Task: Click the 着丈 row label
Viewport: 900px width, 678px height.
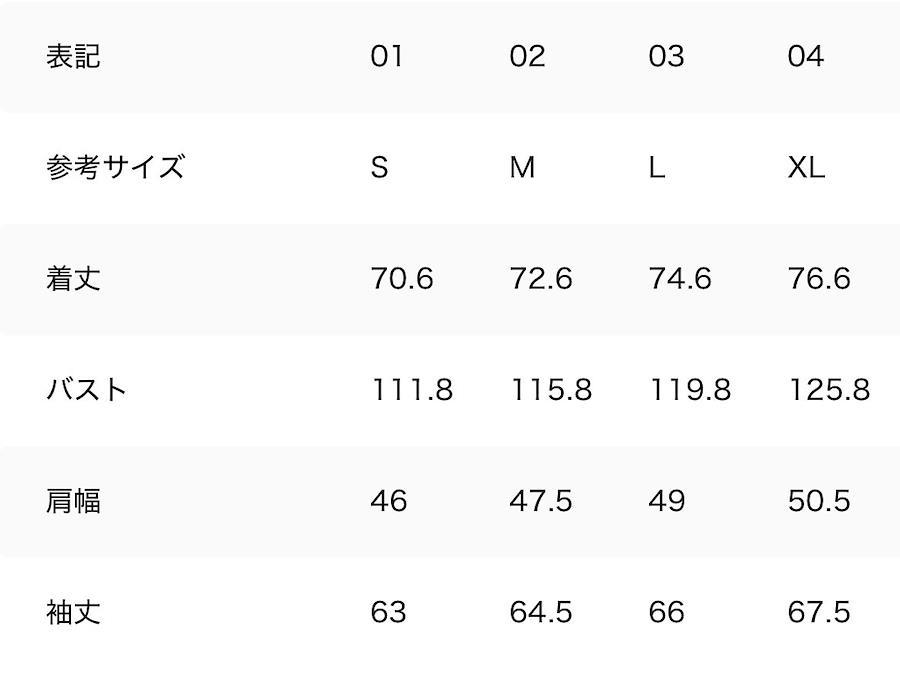Action: pyautogui.click(x=73, y=278)
